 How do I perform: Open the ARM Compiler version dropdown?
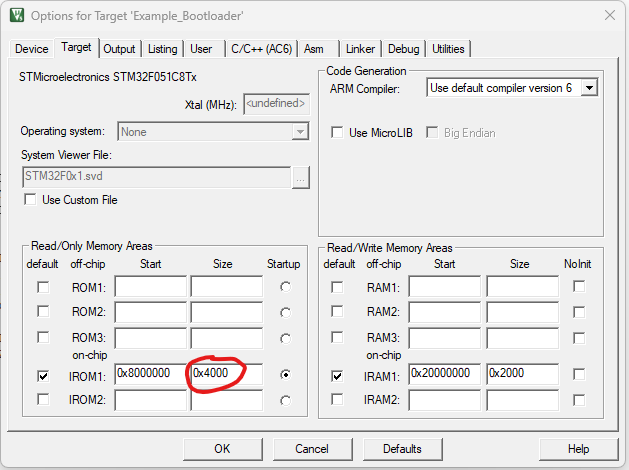pos(589,88)
